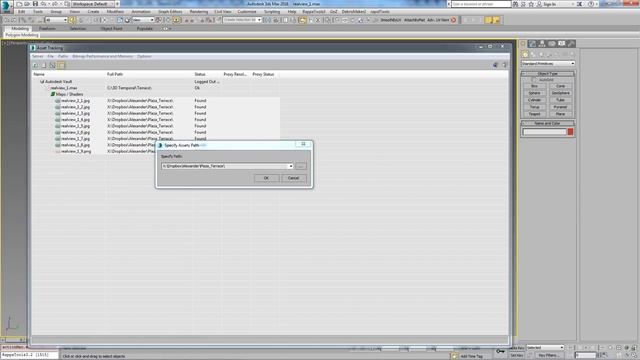Screen dimensions: 640x360
Task: Open the Create tab in command panel
Action: pyautogui.click(x=523, y=44)
